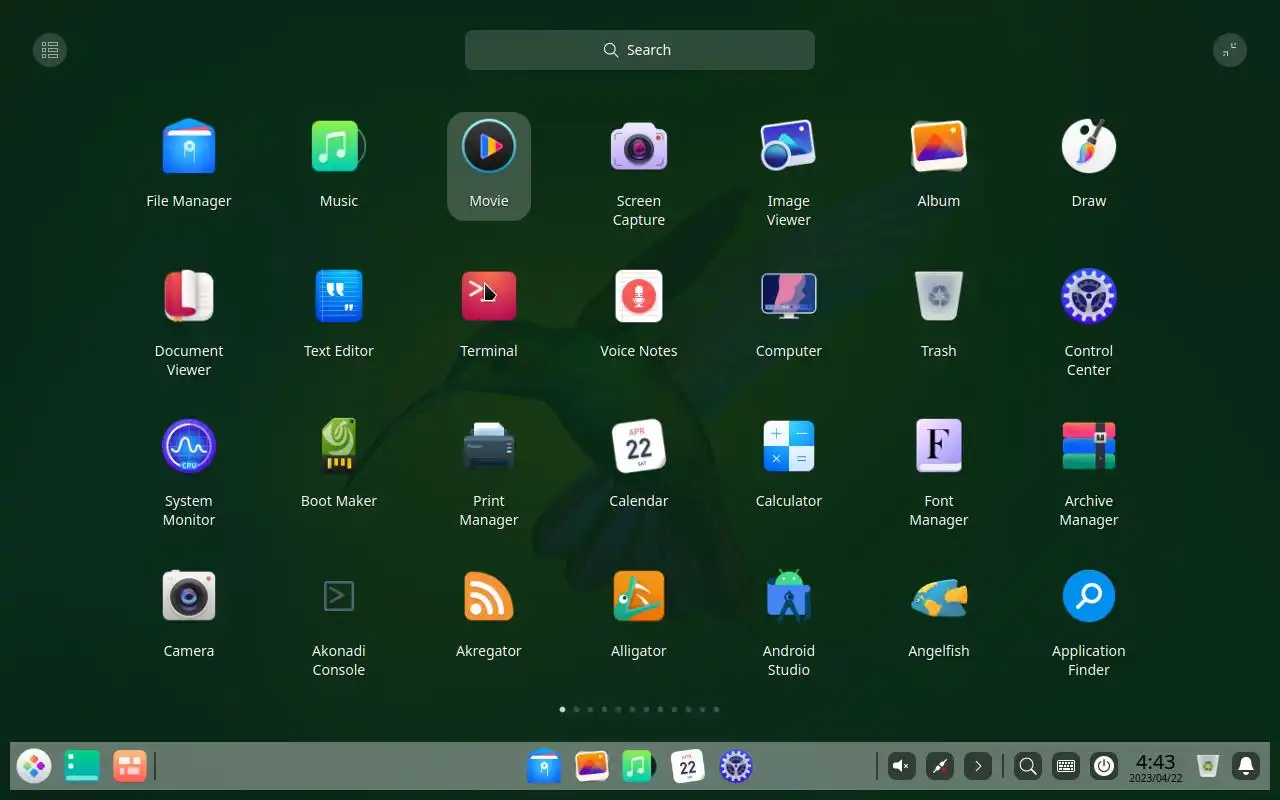Viewport: 1280px width, 800px height.
Task: Toggle the muted volume icon in tray
Action: click(901, 767)
